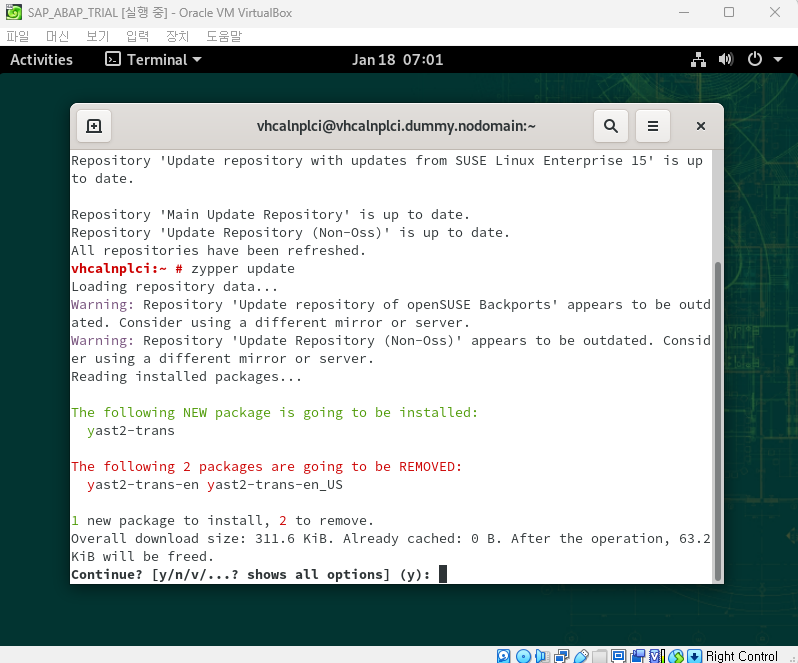The height and width of the screenshot is (663, 798).
Task: Click the Right Control host key label
Action: click(x=742, y=656)
